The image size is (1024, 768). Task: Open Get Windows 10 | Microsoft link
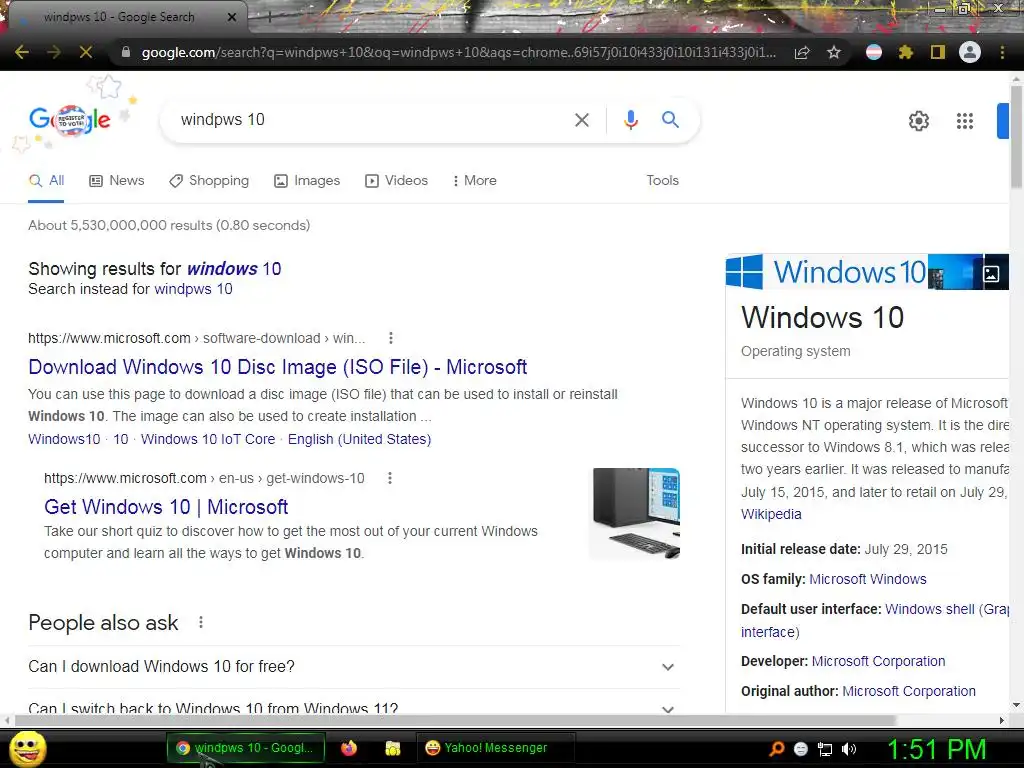(166, 507)
